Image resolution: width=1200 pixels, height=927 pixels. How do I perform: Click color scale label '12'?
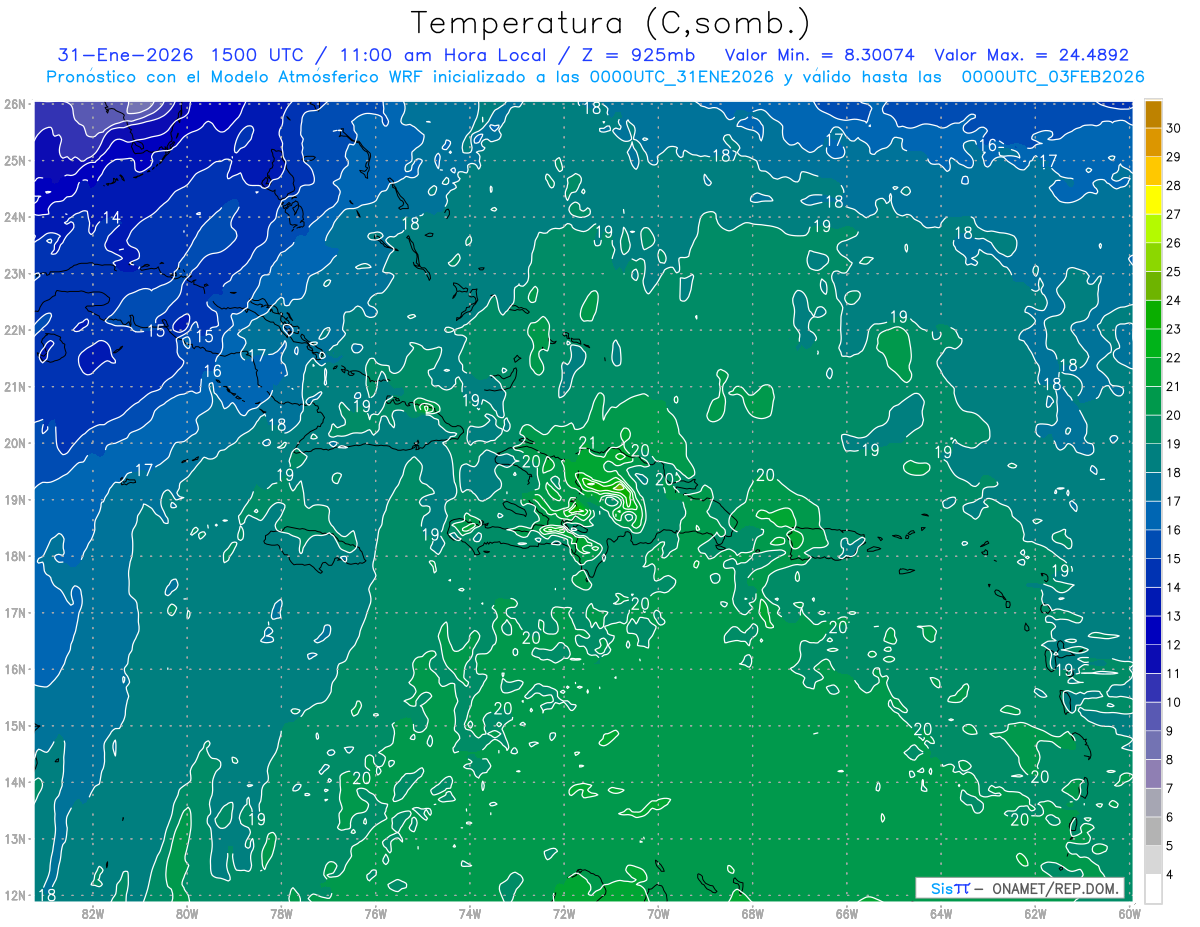click(x=1173, y=644)
